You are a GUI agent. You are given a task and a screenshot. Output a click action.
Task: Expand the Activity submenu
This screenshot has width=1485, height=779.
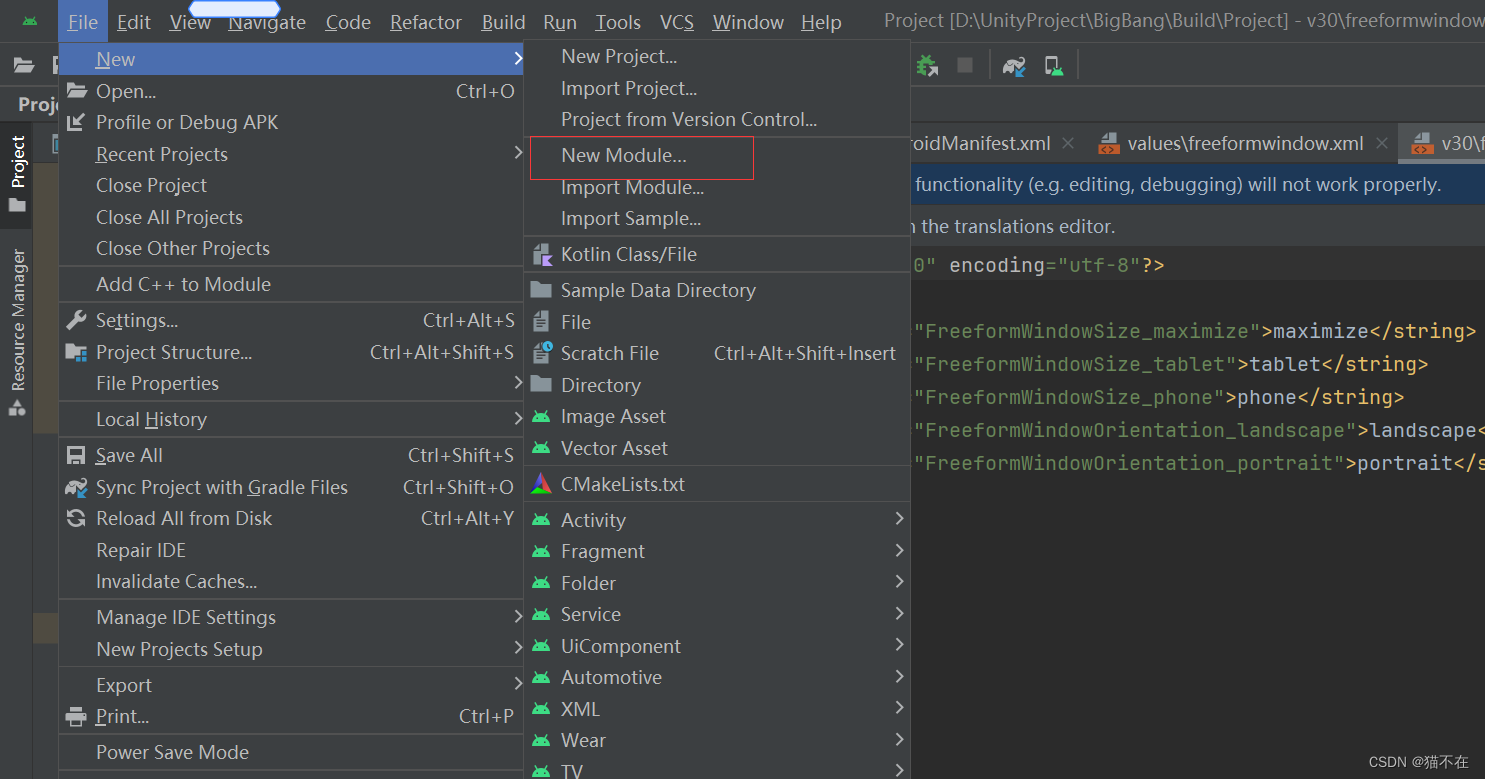[717, 520]
